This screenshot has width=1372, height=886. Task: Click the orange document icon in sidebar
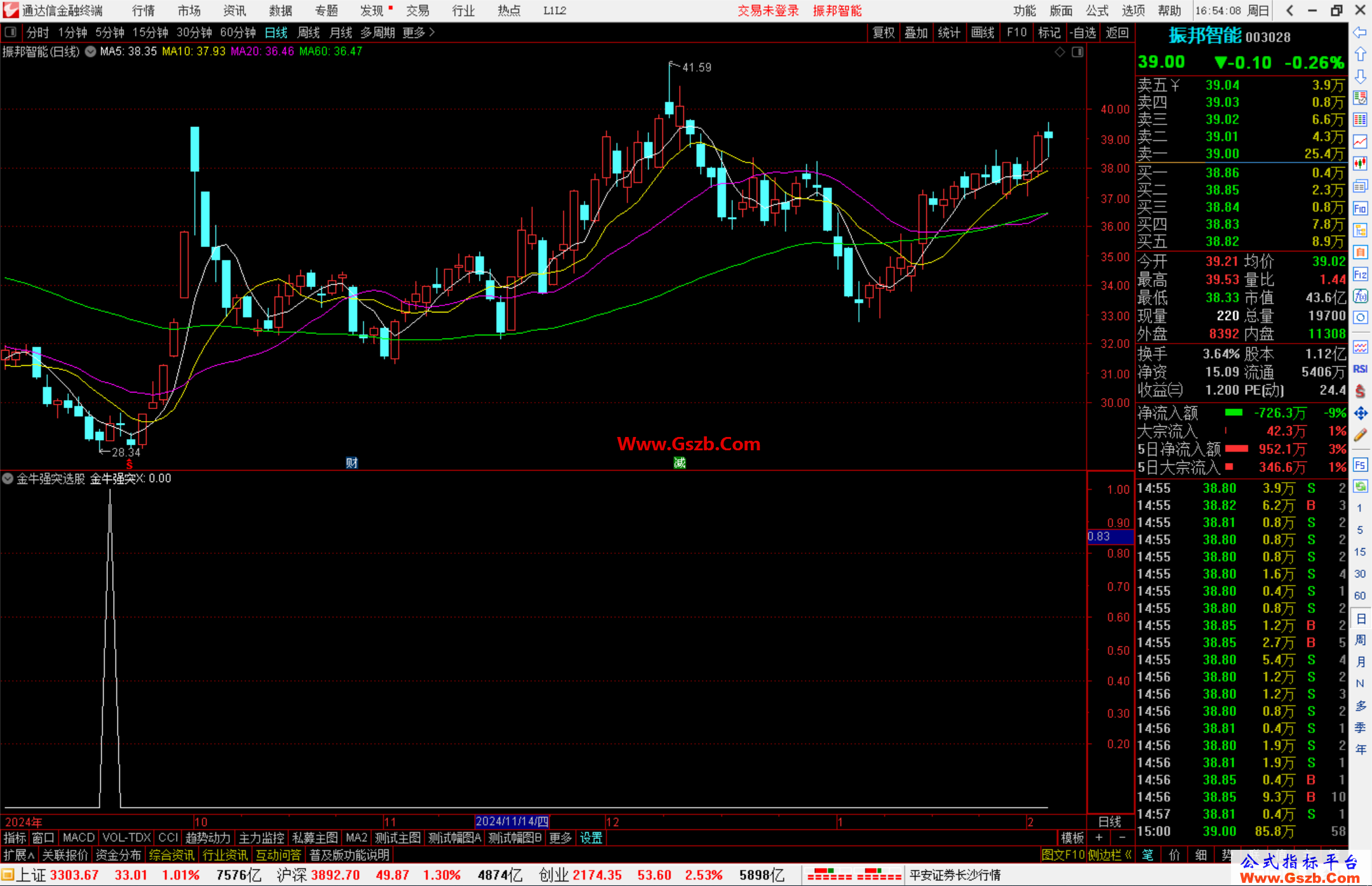[x=1360, y=252]
